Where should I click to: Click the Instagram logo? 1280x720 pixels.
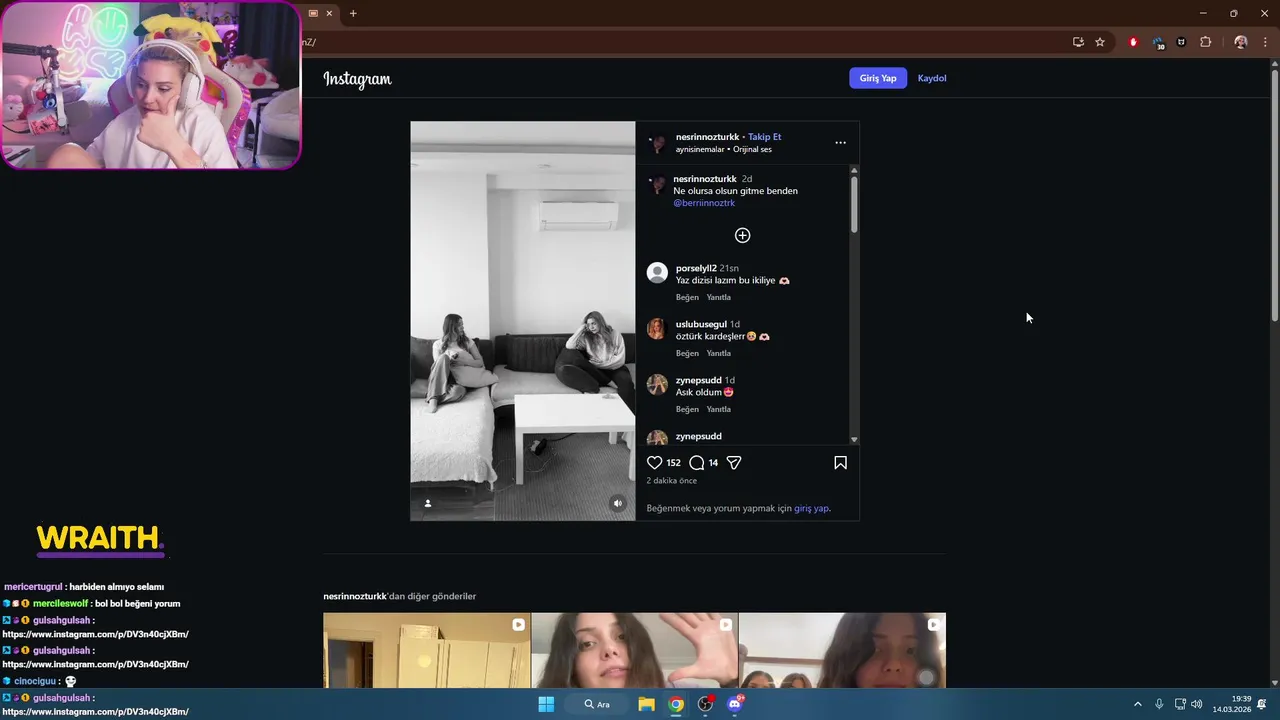[357, 79]
